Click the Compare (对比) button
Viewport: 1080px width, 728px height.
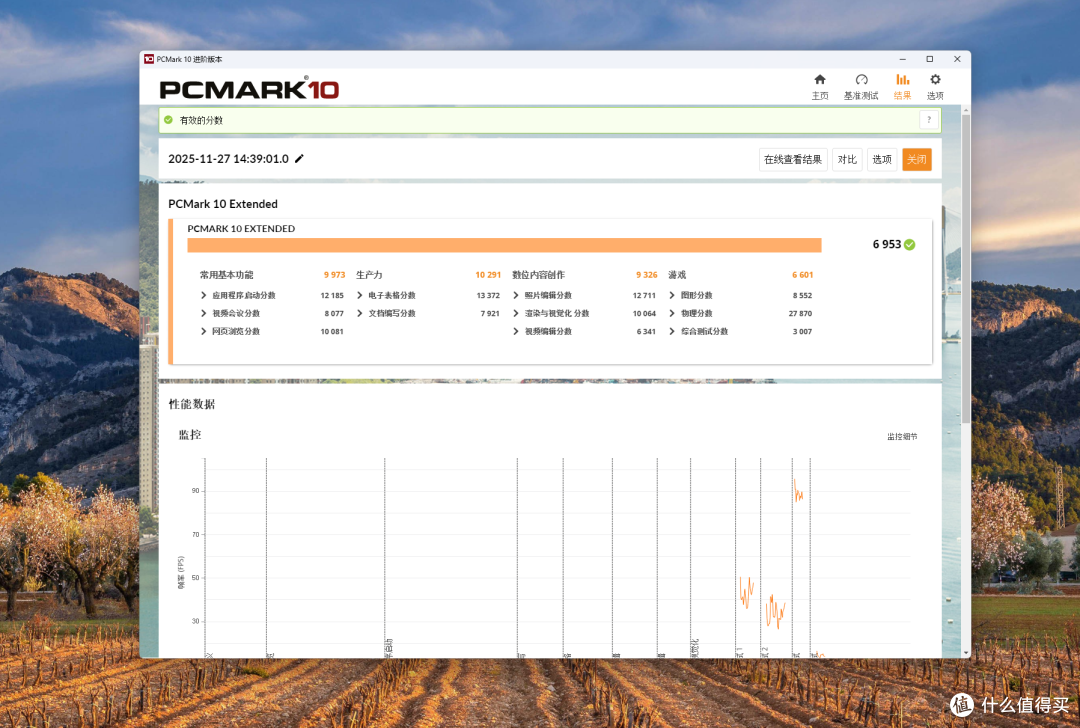[847, 159]
